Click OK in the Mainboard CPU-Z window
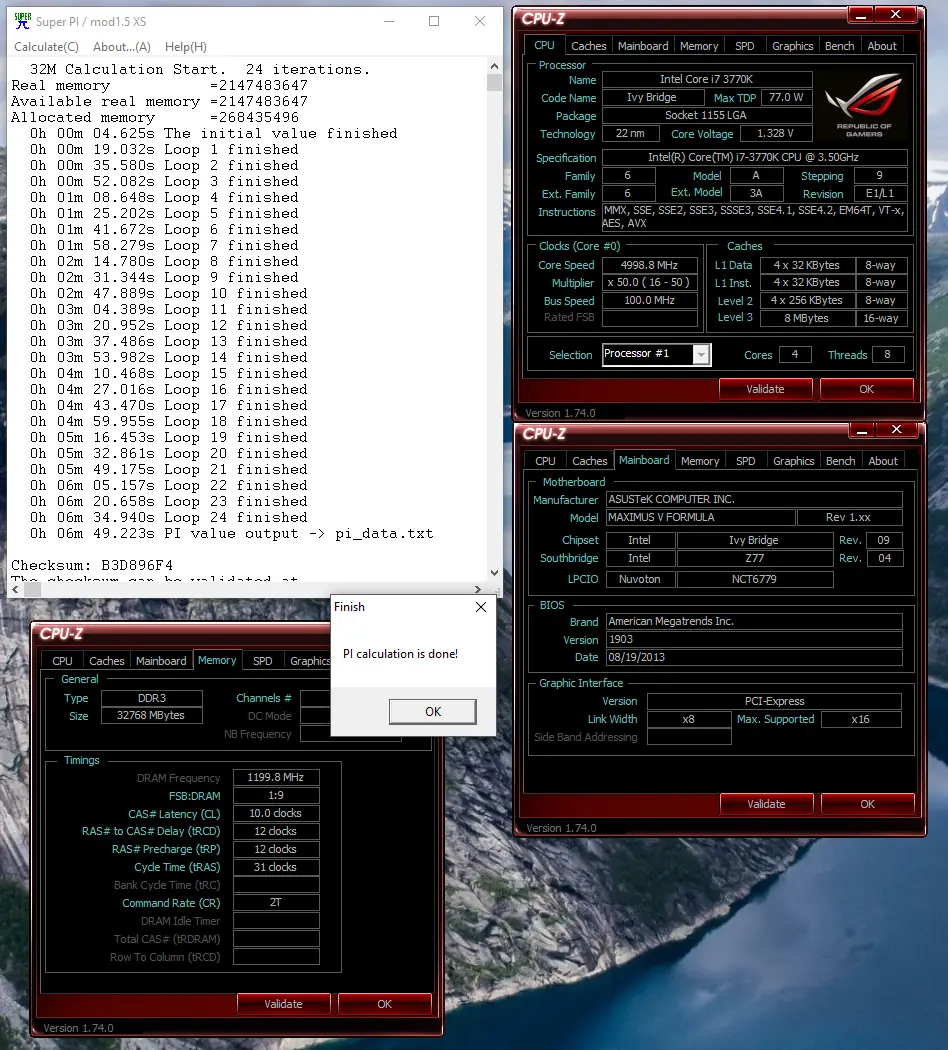 click(868, 804)
